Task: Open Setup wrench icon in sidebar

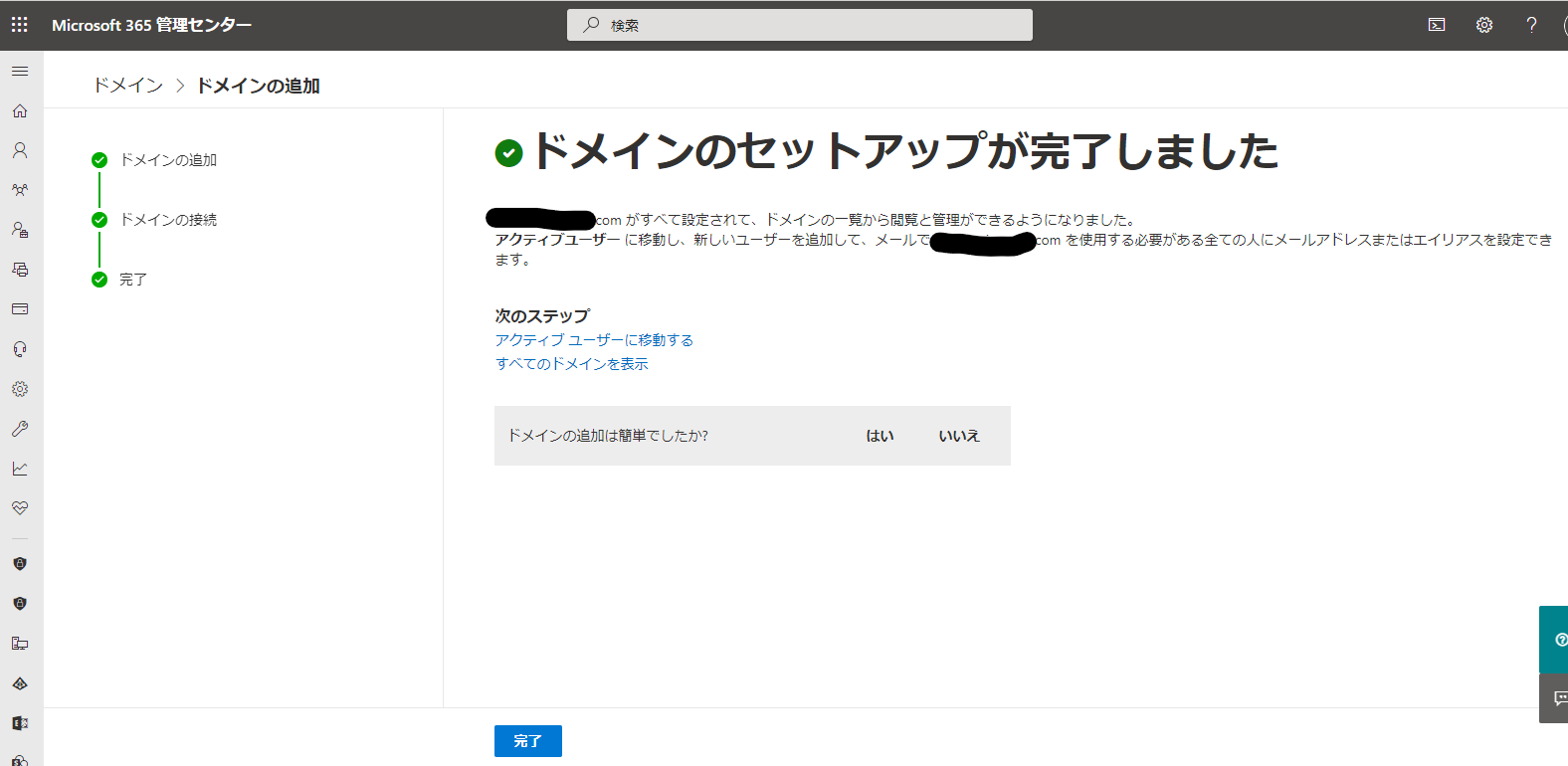Action: coord(20,429)
